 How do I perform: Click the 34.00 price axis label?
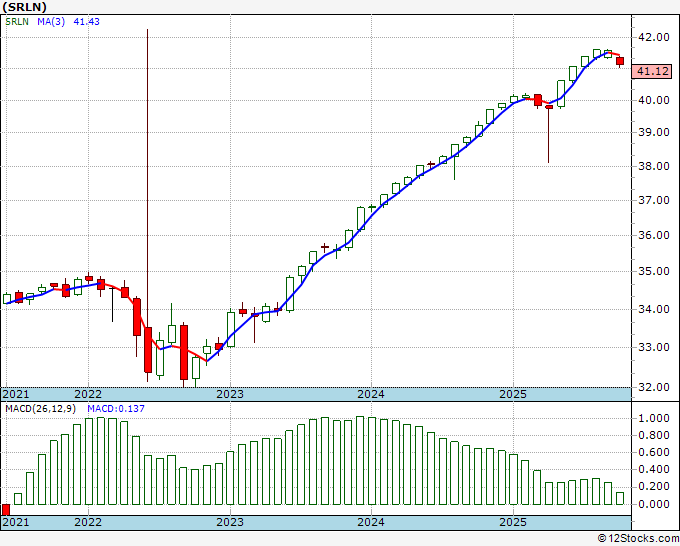(654, 309)
